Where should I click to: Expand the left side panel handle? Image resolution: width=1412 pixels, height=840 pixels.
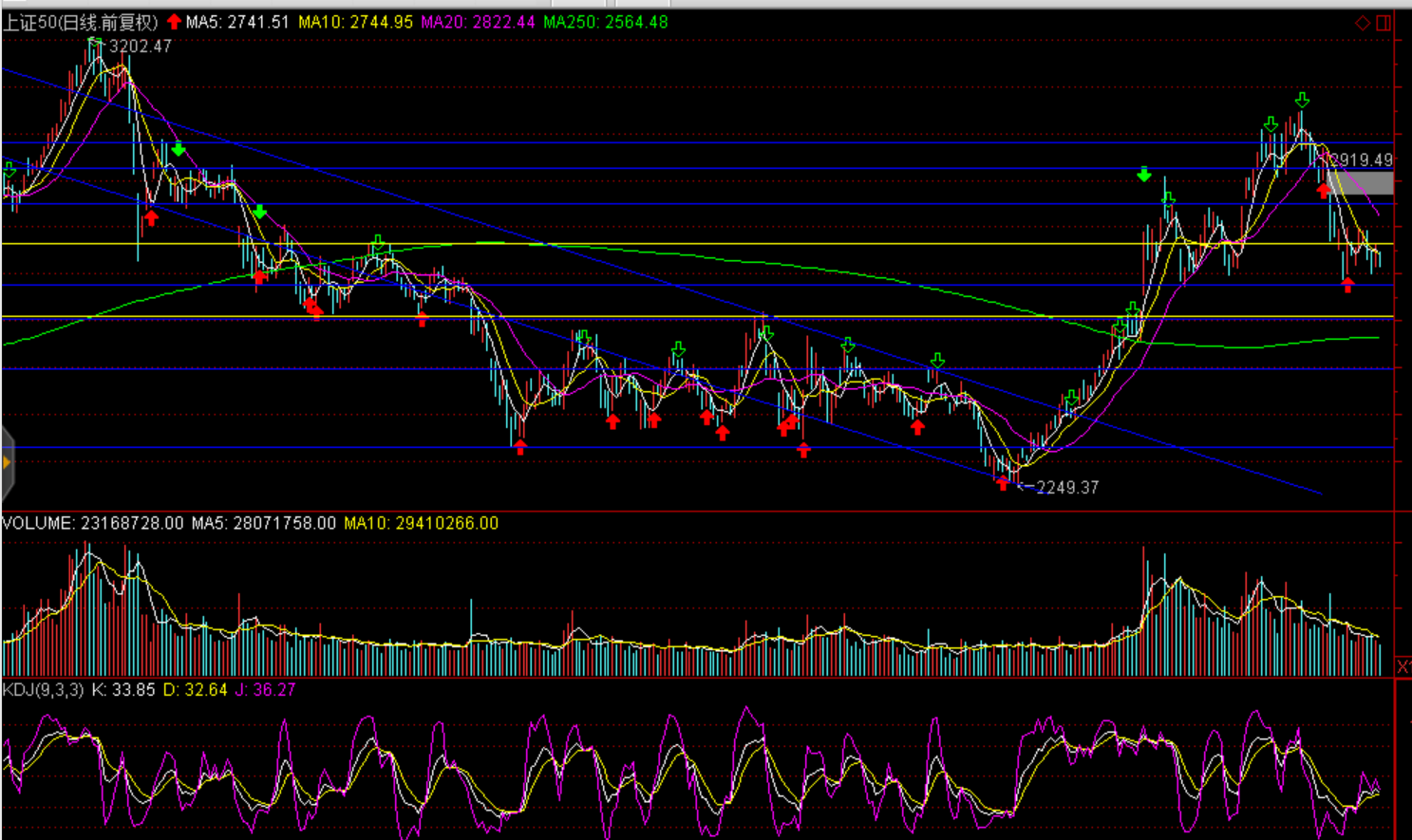7,463
